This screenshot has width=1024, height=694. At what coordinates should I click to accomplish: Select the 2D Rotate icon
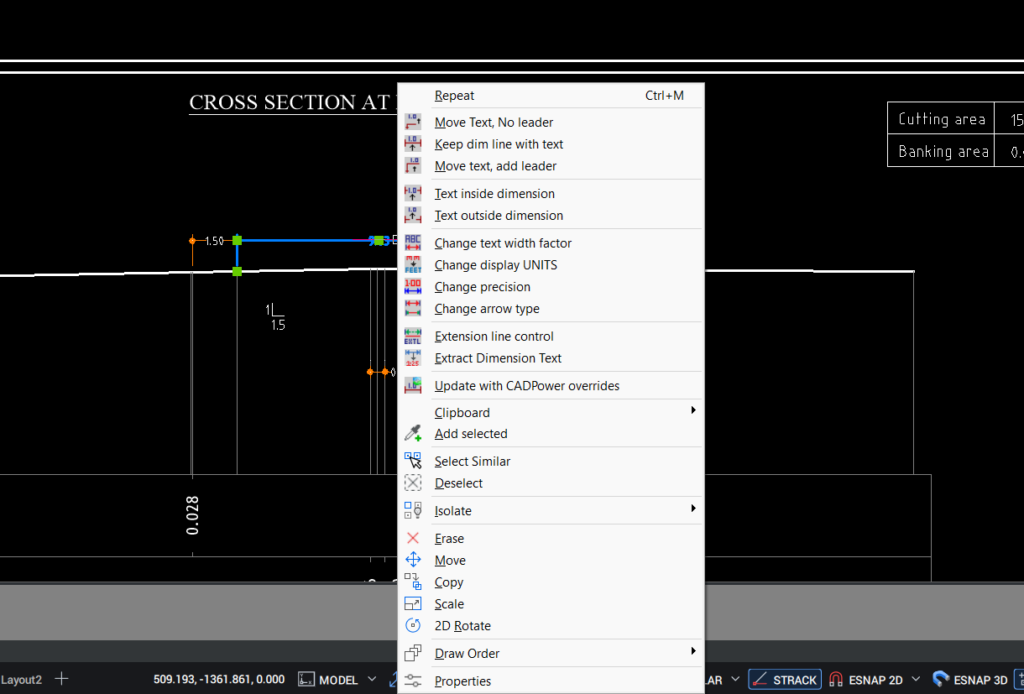(x=413, y=625)
